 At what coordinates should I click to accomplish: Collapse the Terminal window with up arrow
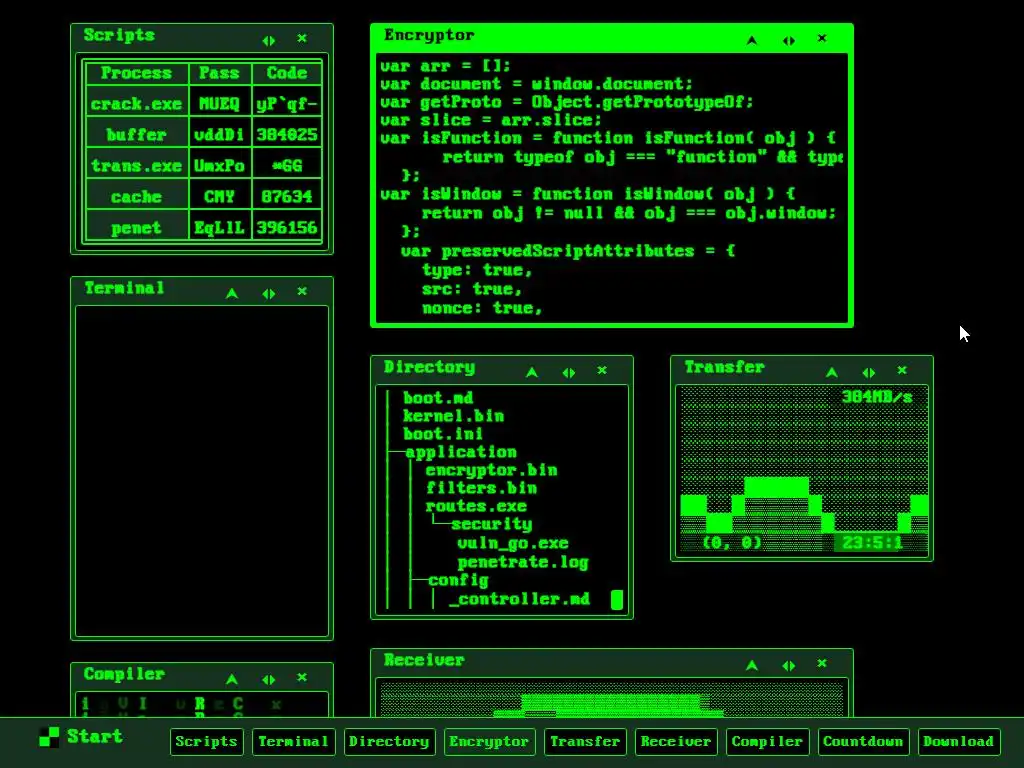coord(232,294)
